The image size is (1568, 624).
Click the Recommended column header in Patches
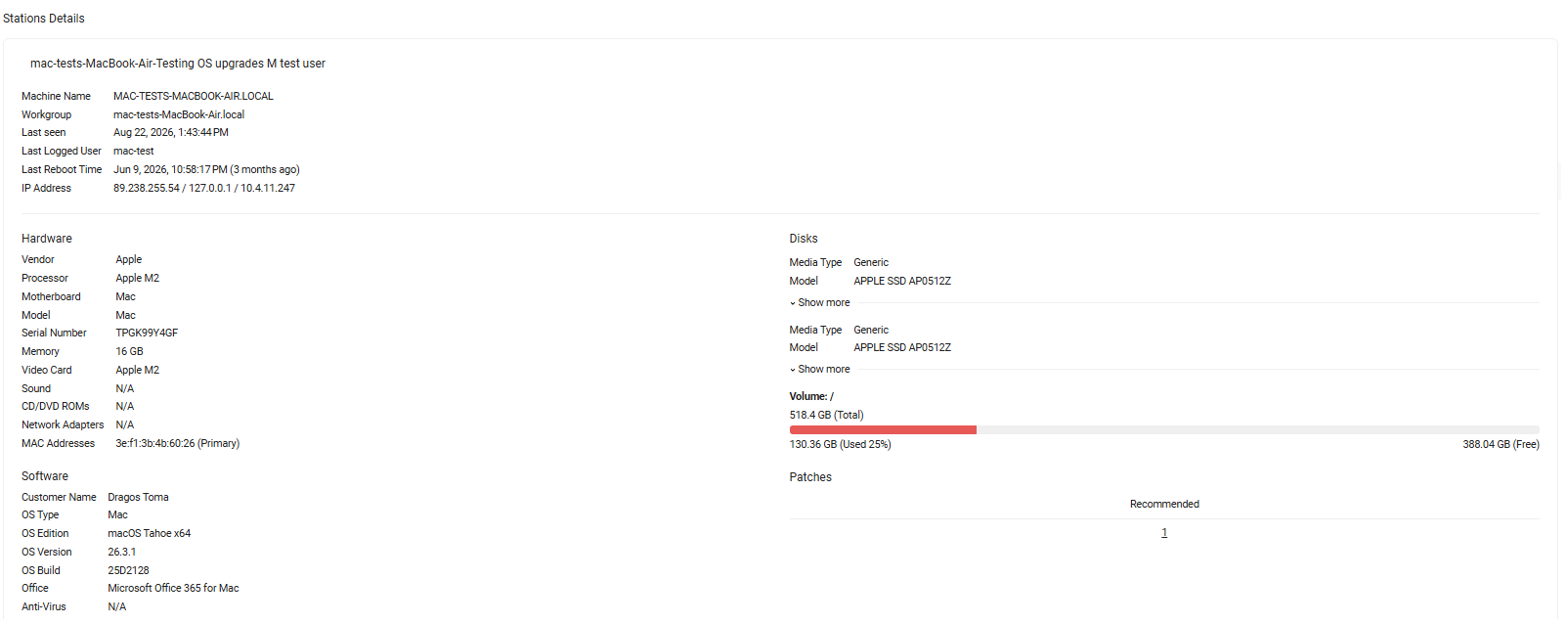coord(1164,505)
